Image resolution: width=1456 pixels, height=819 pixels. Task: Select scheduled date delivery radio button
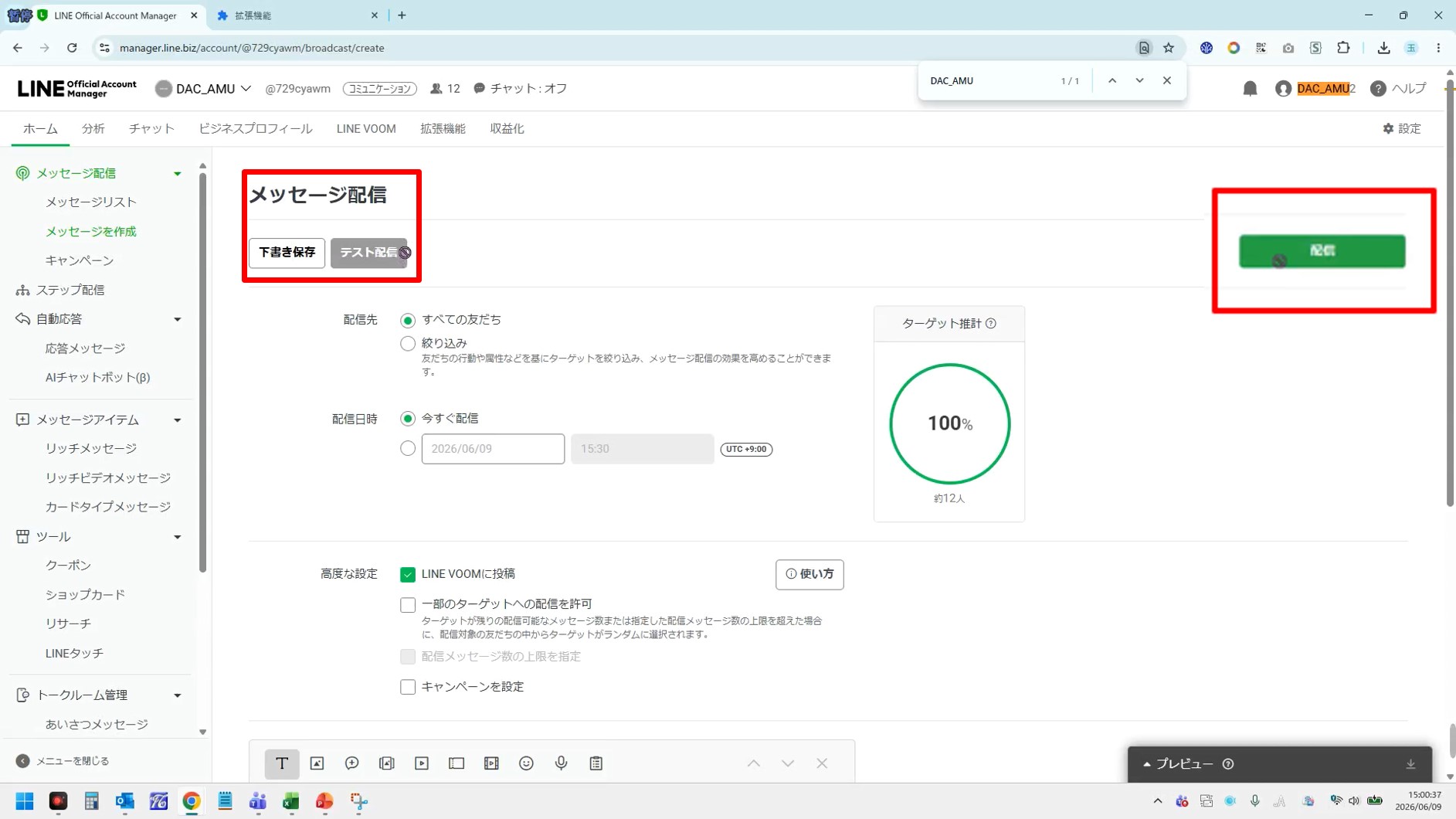[x=408, y=449]
